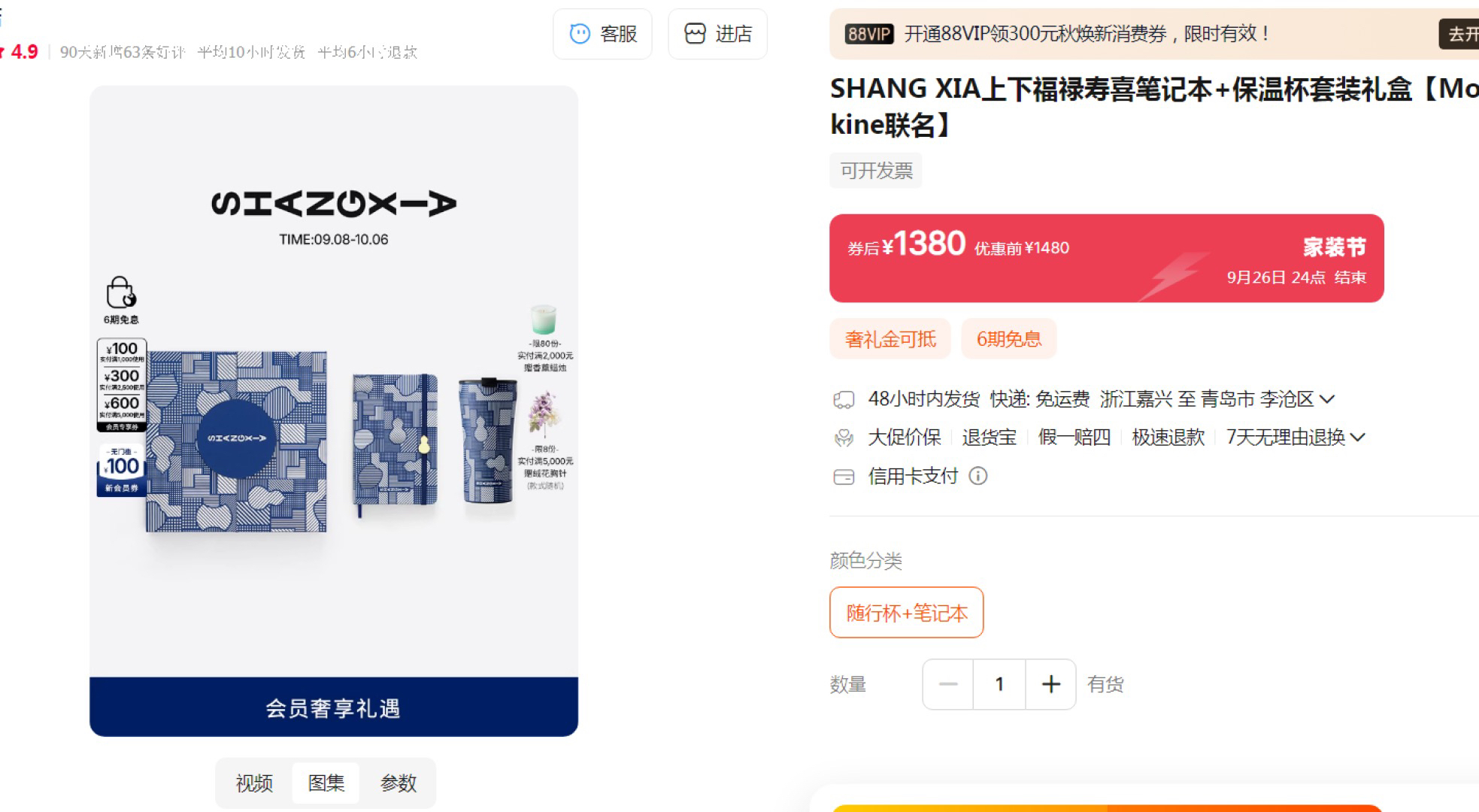This screenshot has height=812, width=1479.
Task: Click the delivery truck icon
Action: (x=844, y=400)
